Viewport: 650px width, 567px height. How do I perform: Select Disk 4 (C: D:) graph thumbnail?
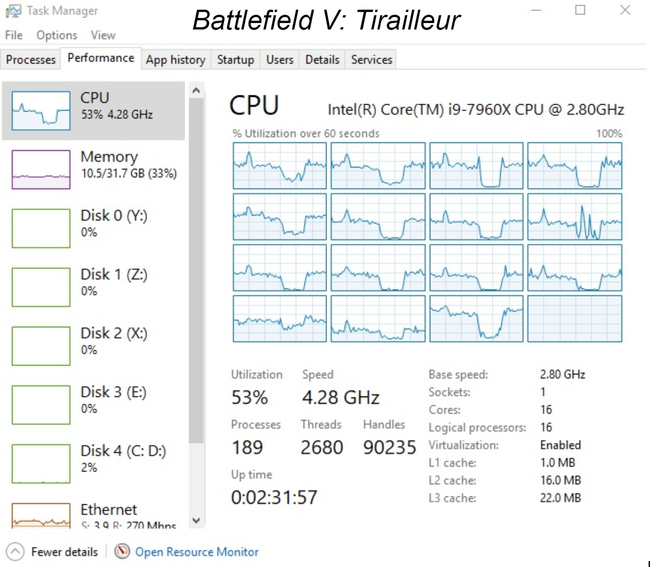coord(41,464)
